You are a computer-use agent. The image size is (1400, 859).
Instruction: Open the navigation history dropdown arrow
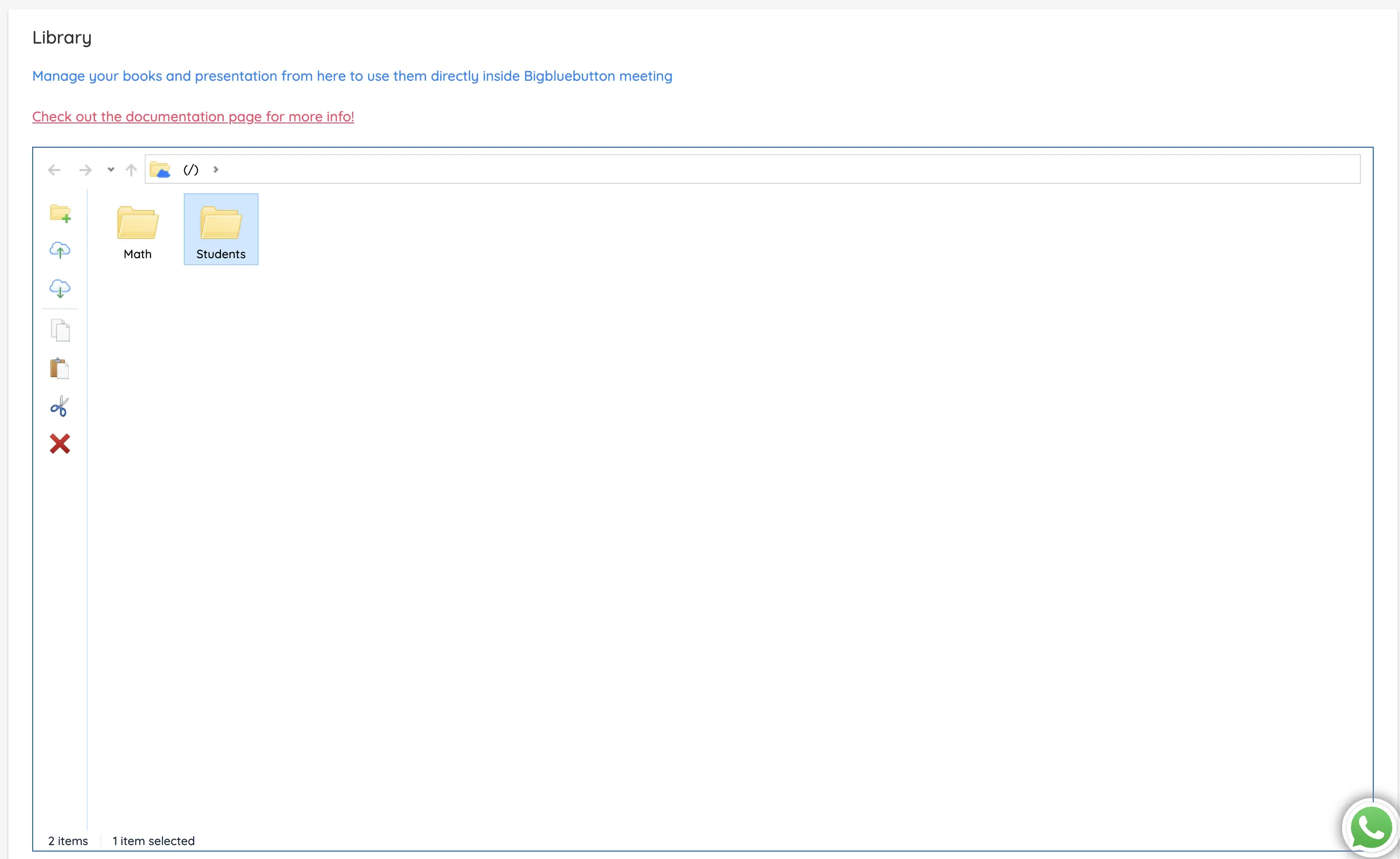click(111, 170)
